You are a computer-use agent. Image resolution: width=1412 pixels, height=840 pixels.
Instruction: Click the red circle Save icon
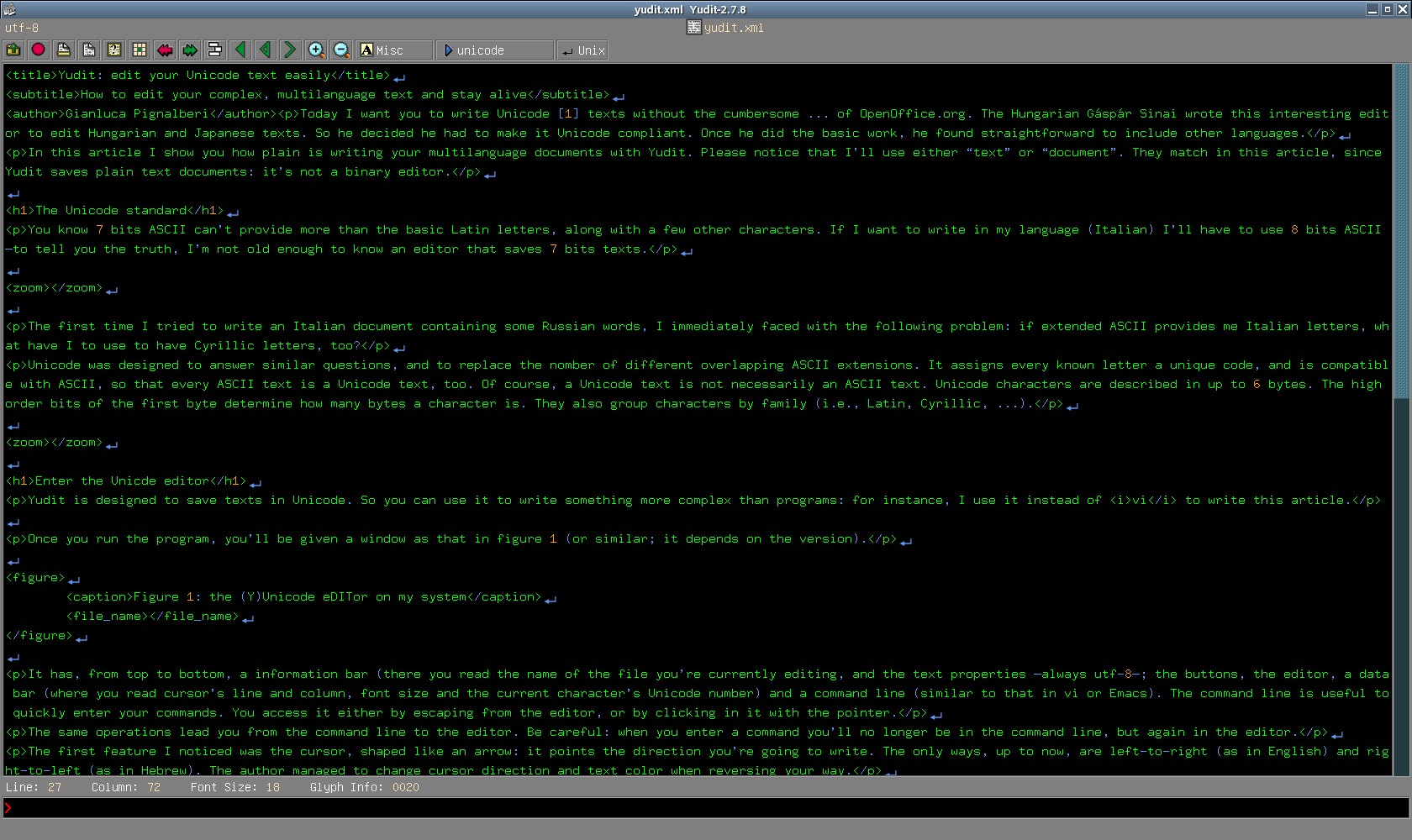point(39,50)
